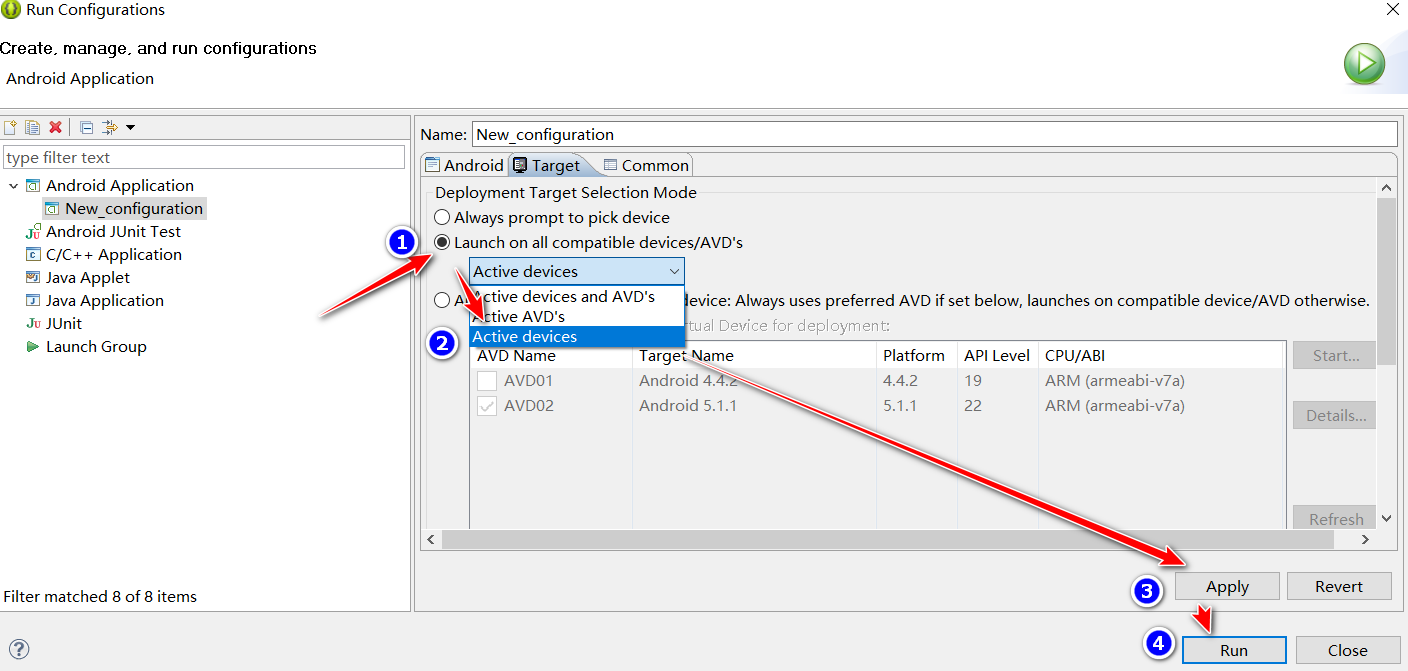Sort by the Platform column header
This screenshot has width=1408, height=671.
point(916,356)
